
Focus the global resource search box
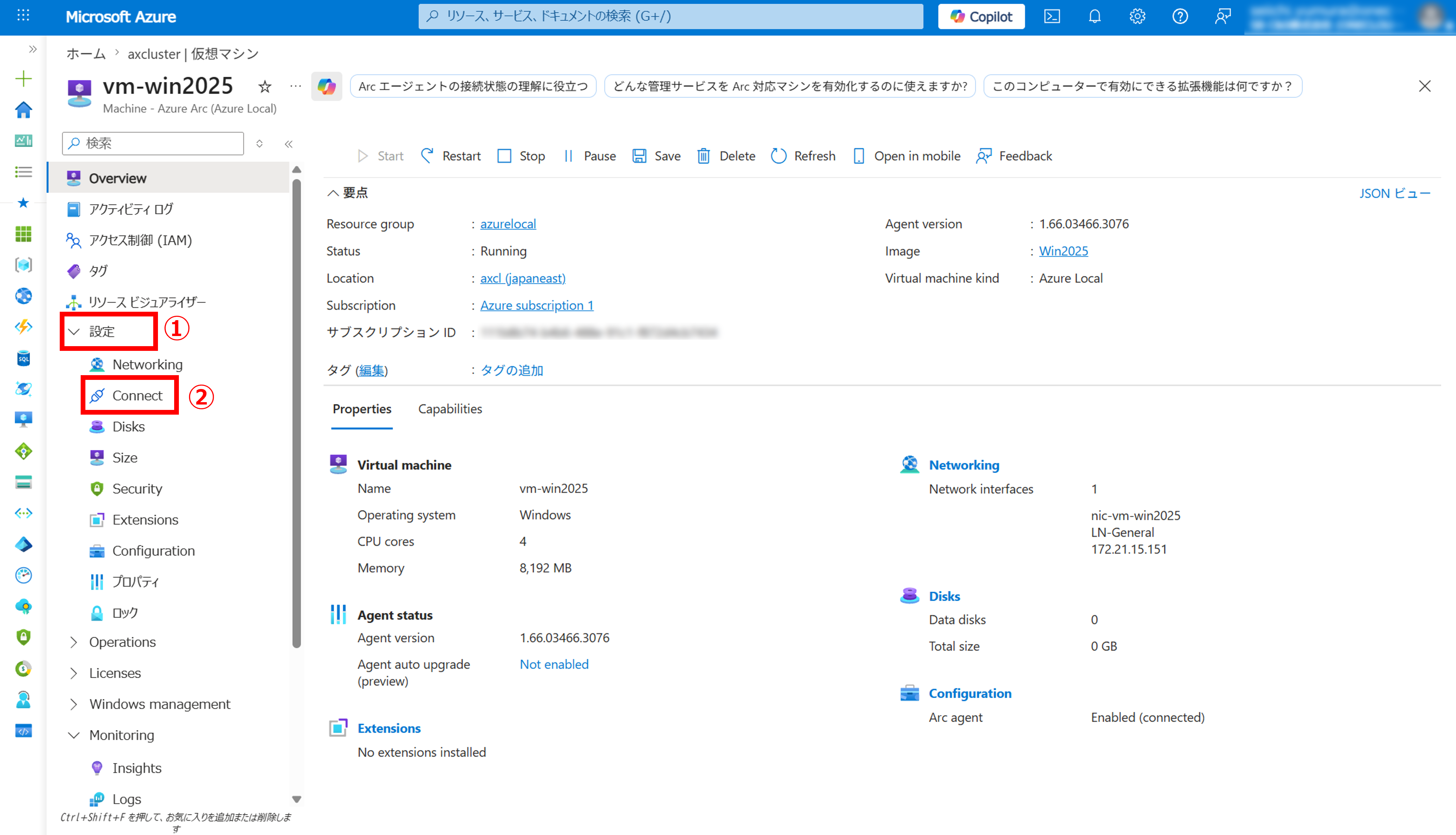(x=670, y=16)
